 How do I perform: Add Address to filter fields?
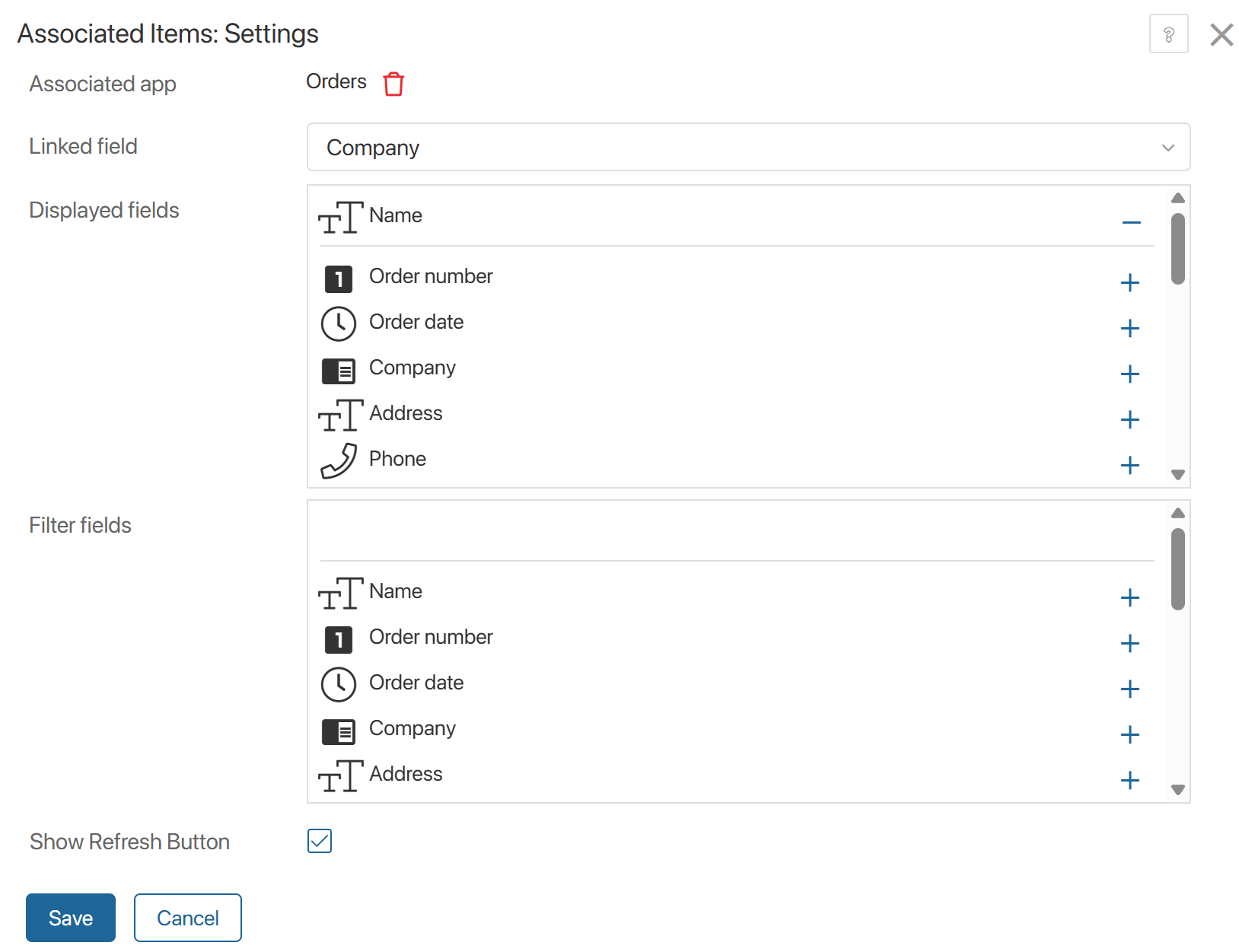pos(1130,781)
